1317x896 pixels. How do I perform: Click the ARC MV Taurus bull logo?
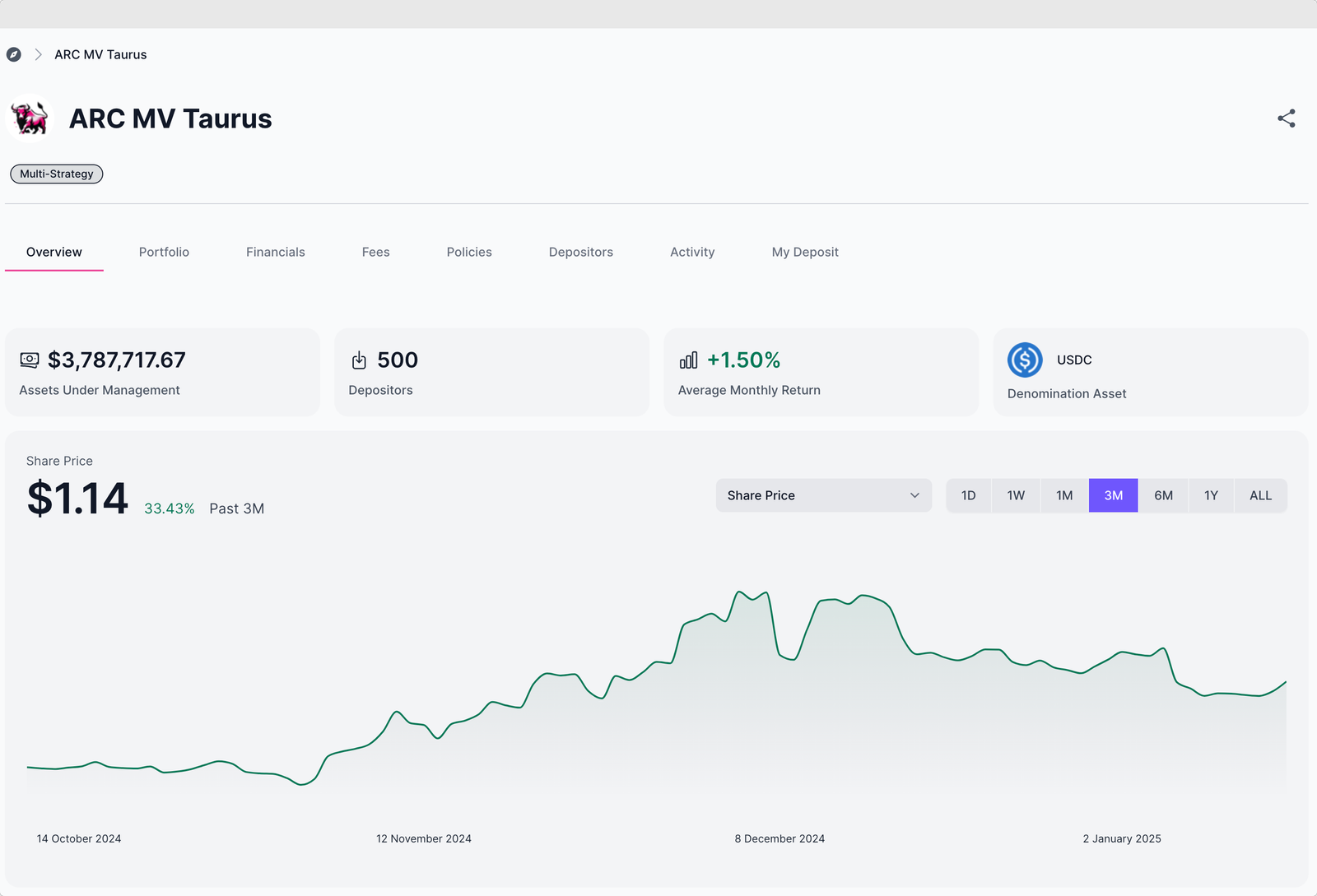click(x=30, y=118)
